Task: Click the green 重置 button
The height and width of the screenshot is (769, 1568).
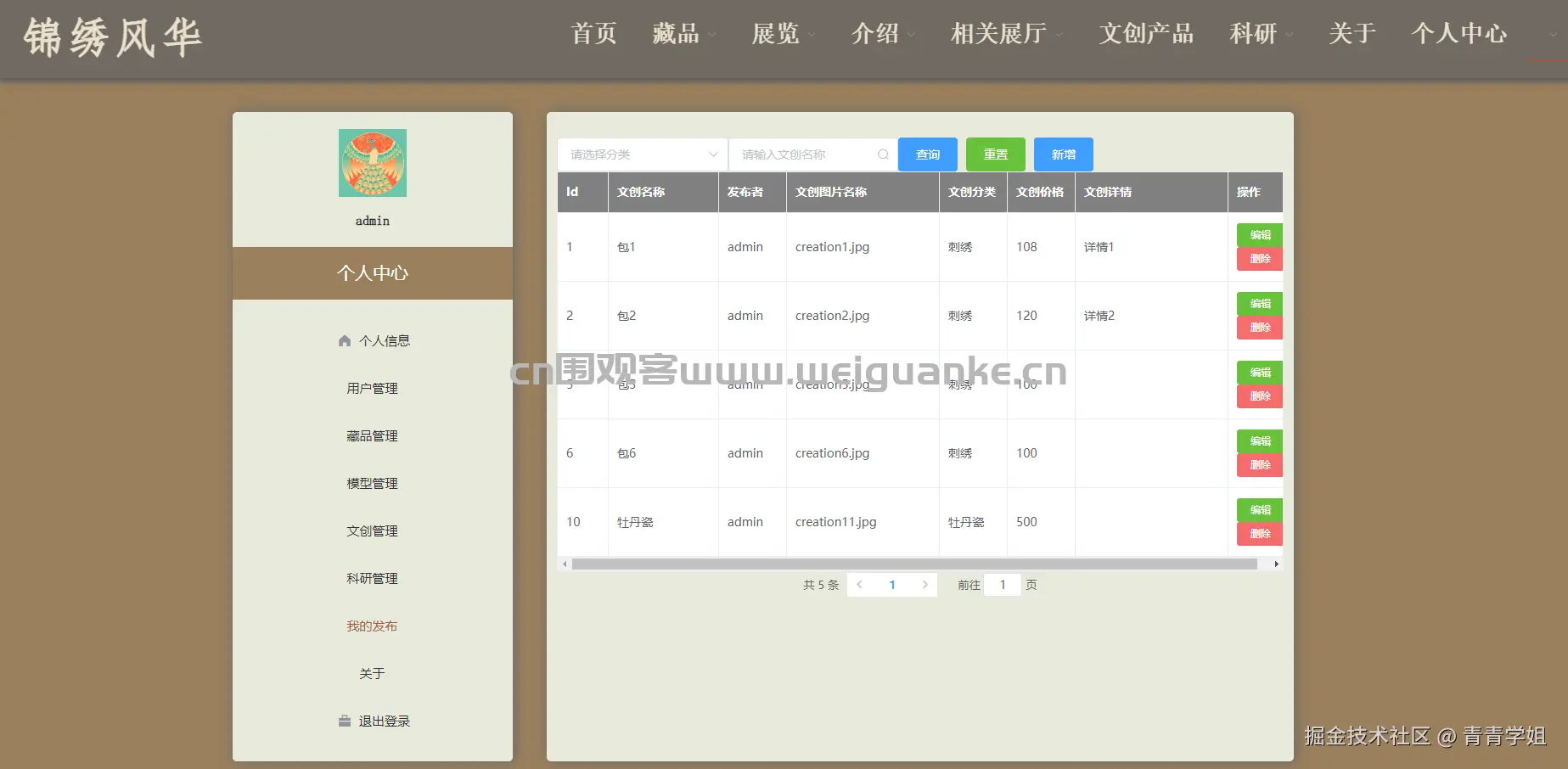Action: (x=996, y=154)
